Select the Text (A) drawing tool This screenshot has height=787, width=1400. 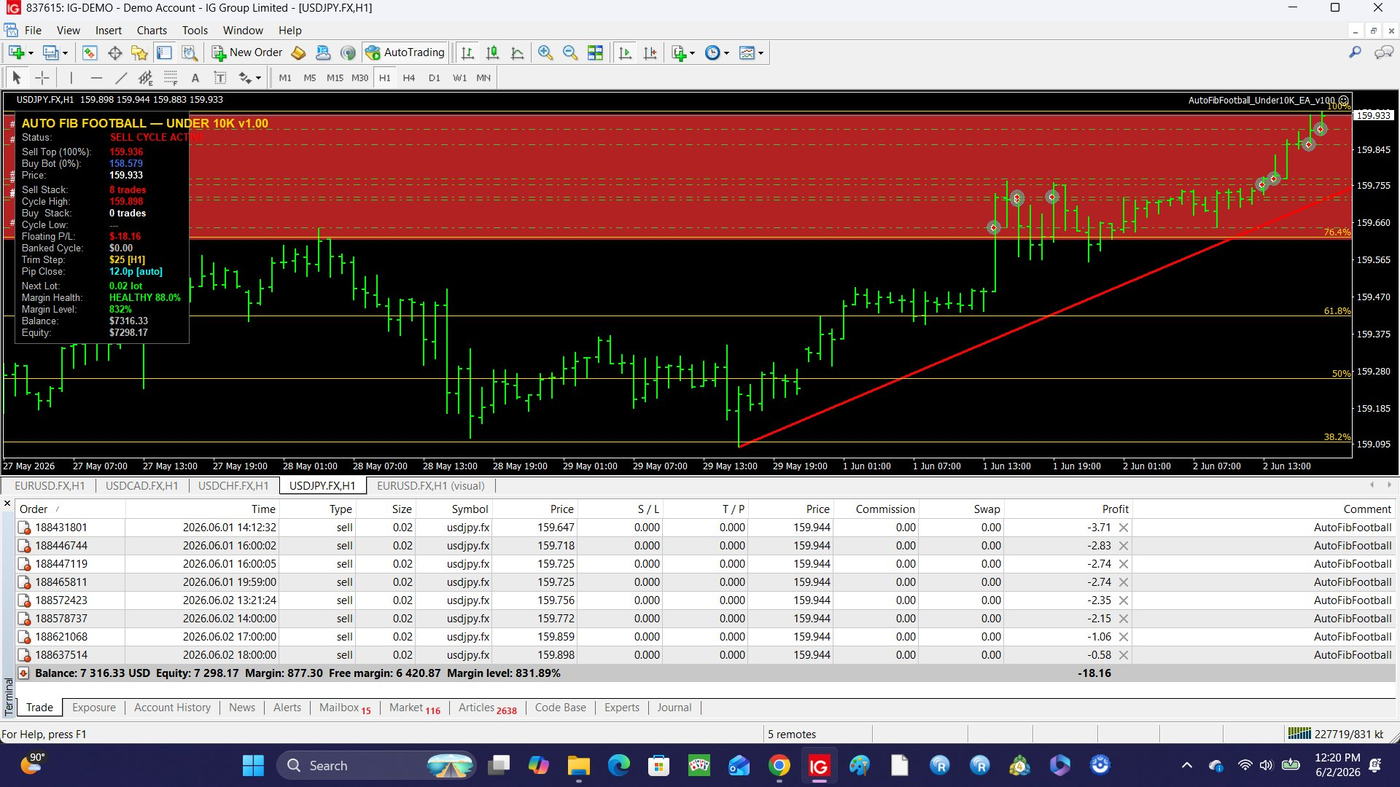195,77
